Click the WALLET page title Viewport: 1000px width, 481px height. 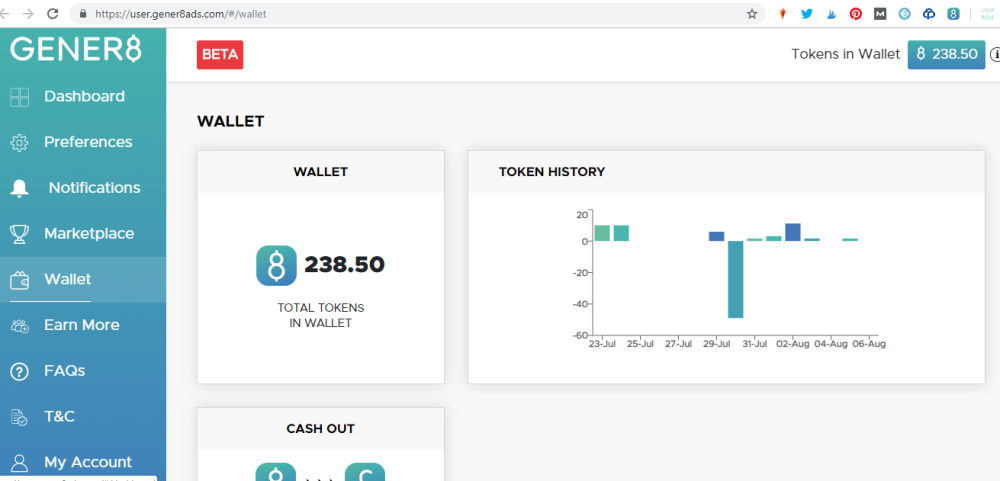pyautogui.click(x=230, y=121)
